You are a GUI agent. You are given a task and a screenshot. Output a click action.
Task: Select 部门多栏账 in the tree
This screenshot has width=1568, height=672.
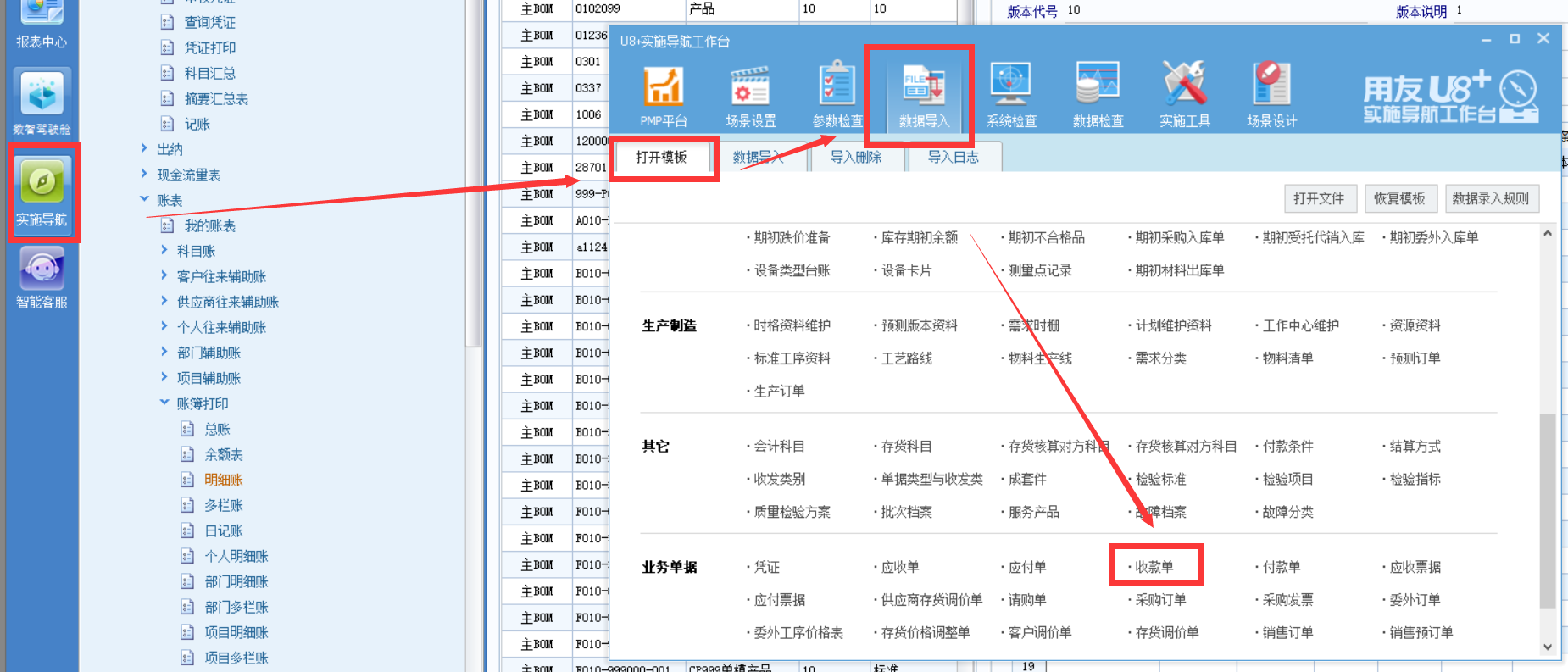tap(236, 607)
